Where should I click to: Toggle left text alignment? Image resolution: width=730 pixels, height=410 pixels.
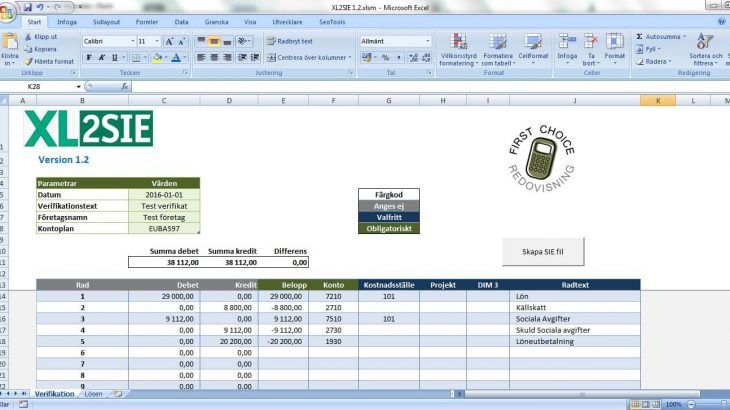(x=201, y=57)
